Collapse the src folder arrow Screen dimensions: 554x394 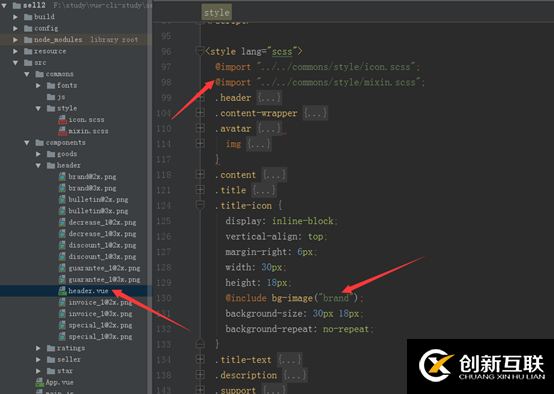pyautogui.click(x=15, y=63)
